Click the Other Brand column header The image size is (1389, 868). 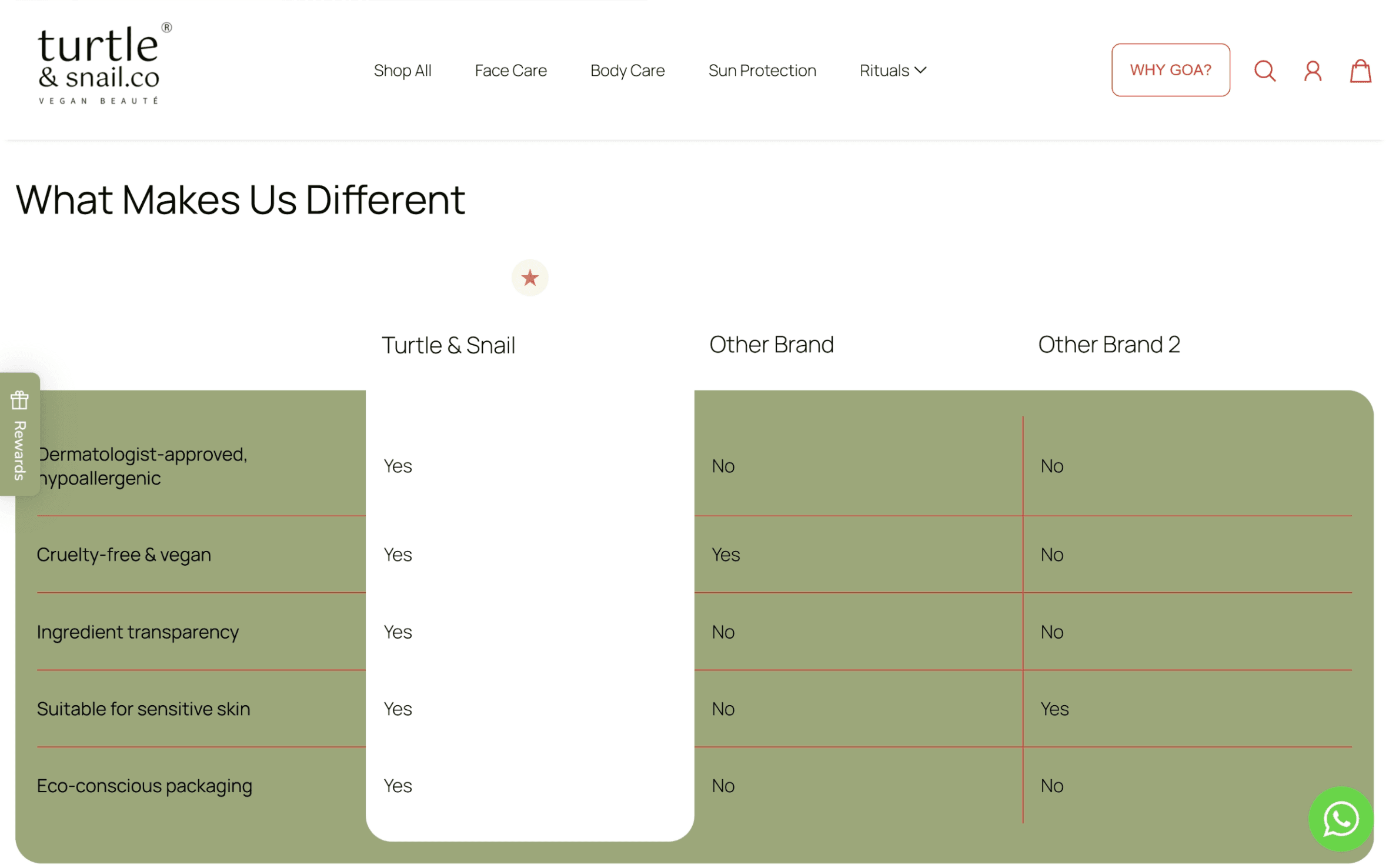[771, 345]
